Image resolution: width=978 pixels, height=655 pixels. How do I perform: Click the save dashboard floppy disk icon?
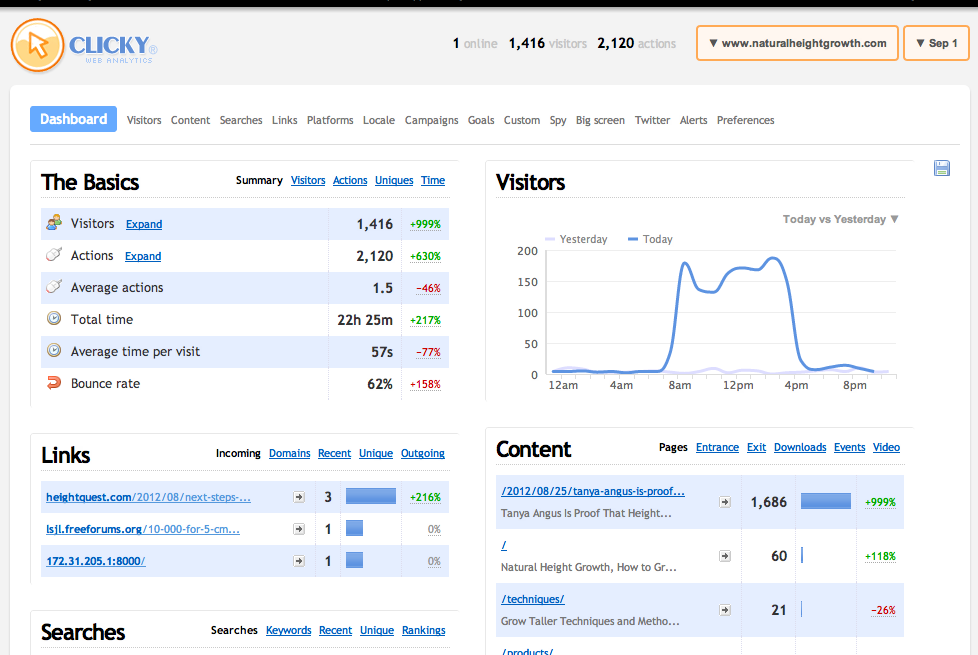tap(942, 168)
